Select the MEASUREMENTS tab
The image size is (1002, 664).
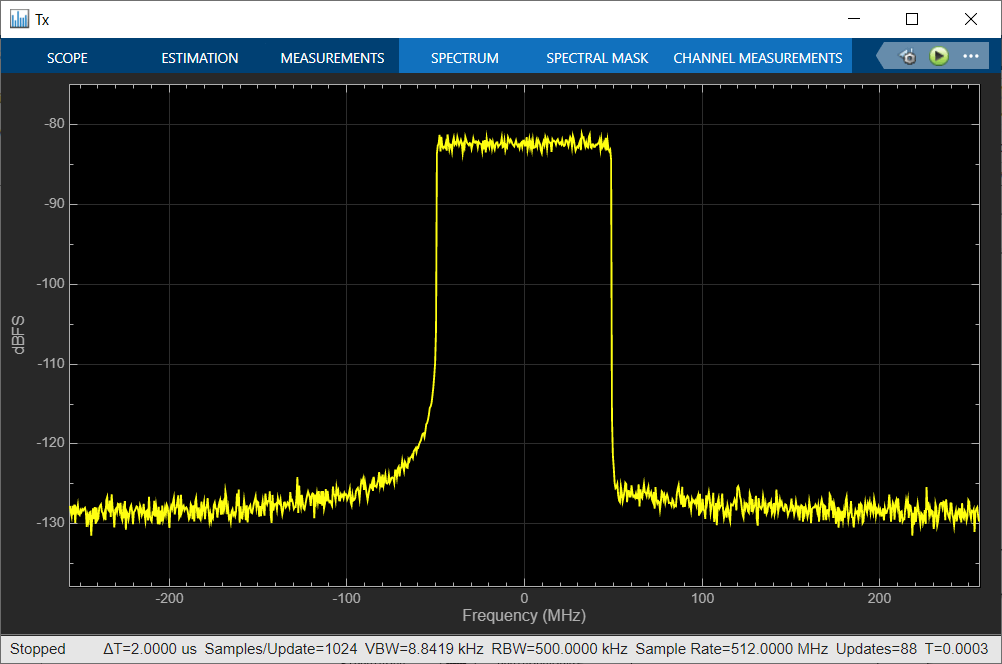[x=332, y=58]
